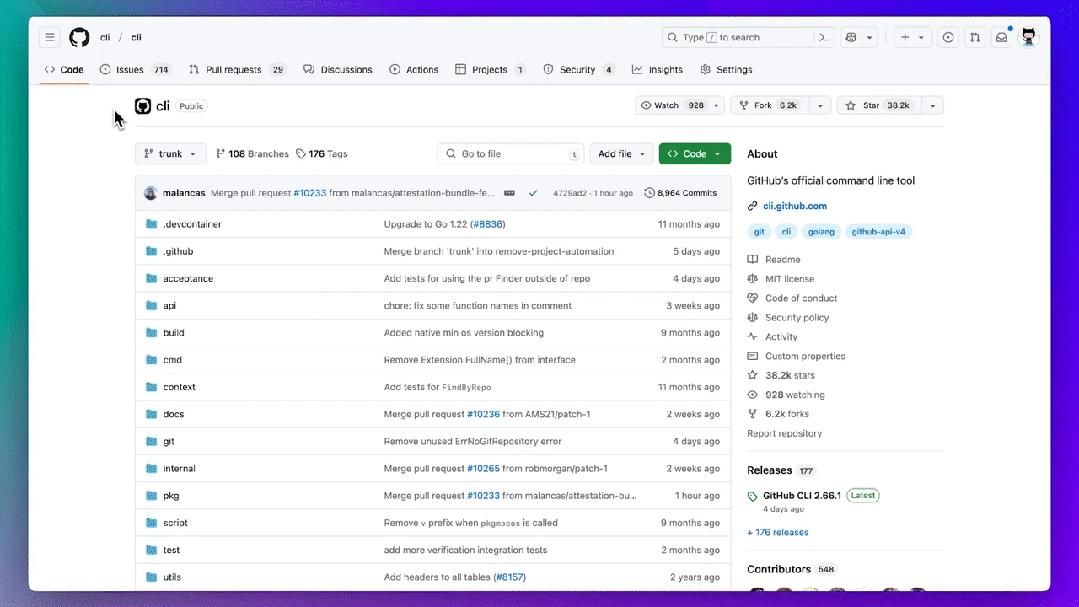Click the Go to file search field
This screenshot has width=1079, height=607.
click(x=510, y=153)
